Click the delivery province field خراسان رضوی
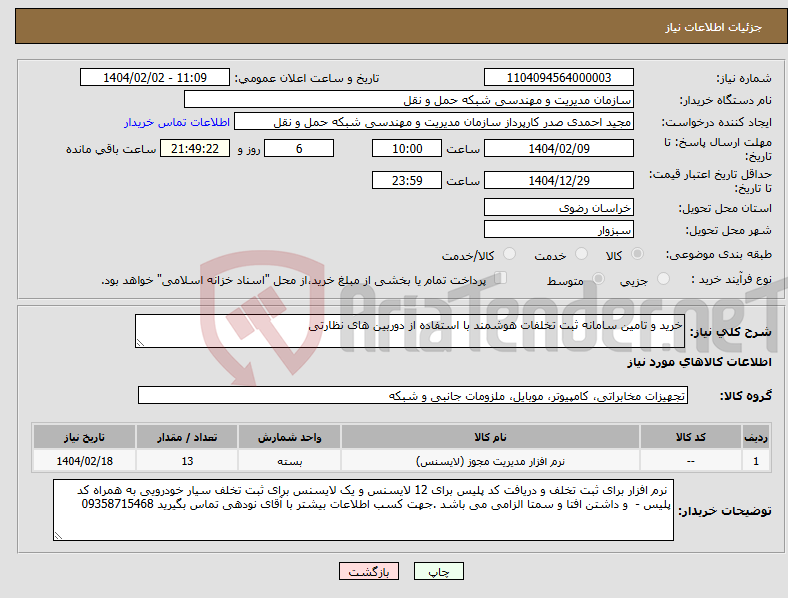Screen dimensions: 788x598 pyautogui.click(x=558, y=207)
